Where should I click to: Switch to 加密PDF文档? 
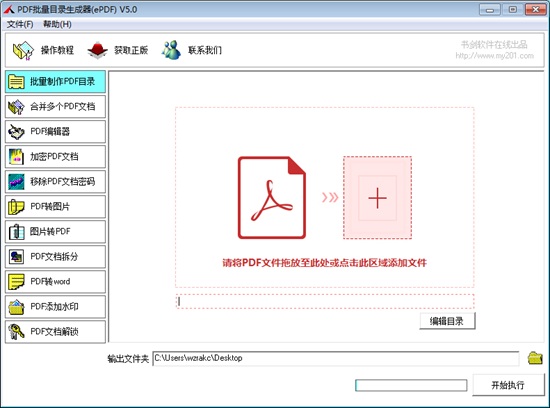pyautogui.click(x=55, y=157)
